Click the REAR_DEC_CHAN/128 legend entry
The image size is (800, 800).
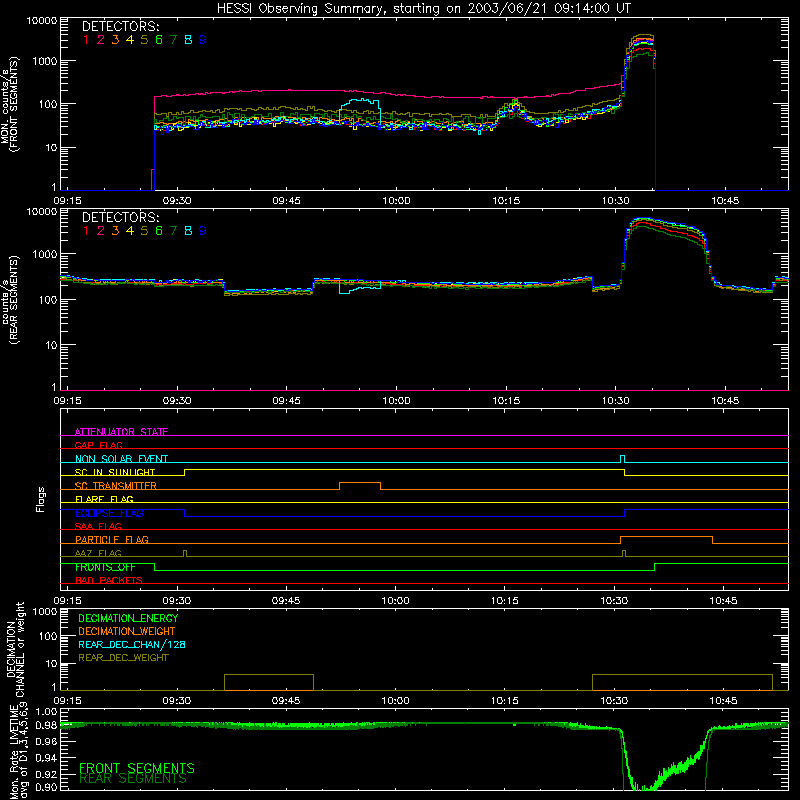132,644
